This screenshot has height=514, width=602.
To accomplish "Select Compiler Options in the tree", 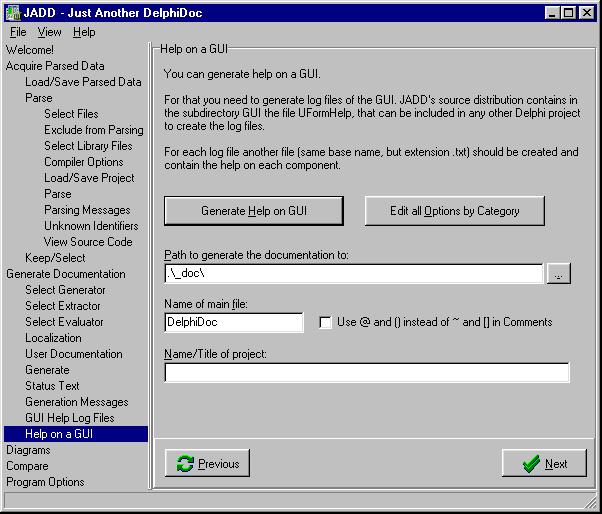I will coord(84,162).
